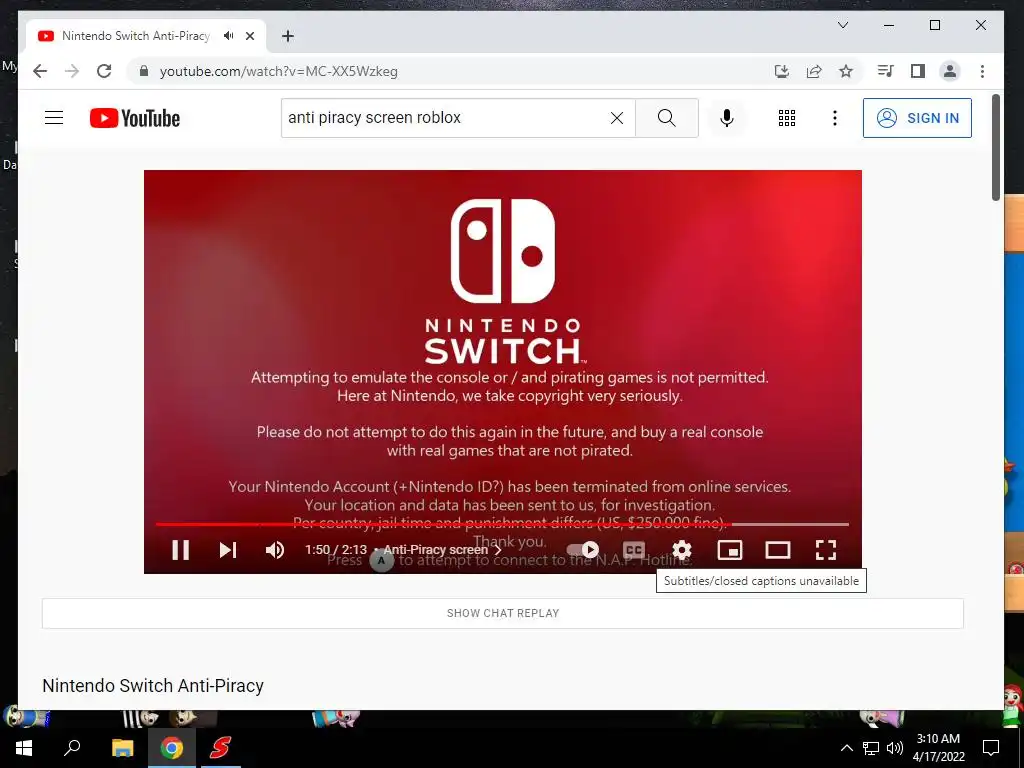Enter full screen video mode
Image resolution: width=1024 pixels, height=768 pixels.
[x=826, y=550]
